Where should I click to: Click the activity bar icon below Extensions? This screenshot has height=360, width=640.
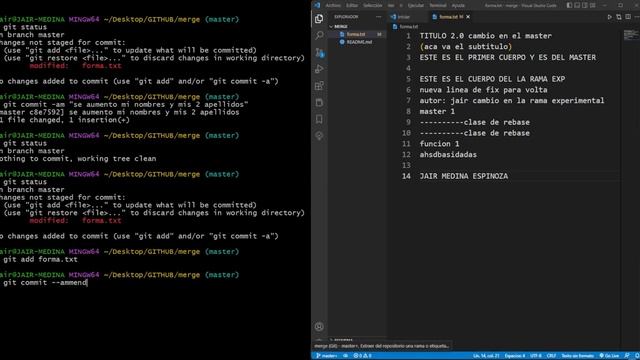click(x=319, y=102)
